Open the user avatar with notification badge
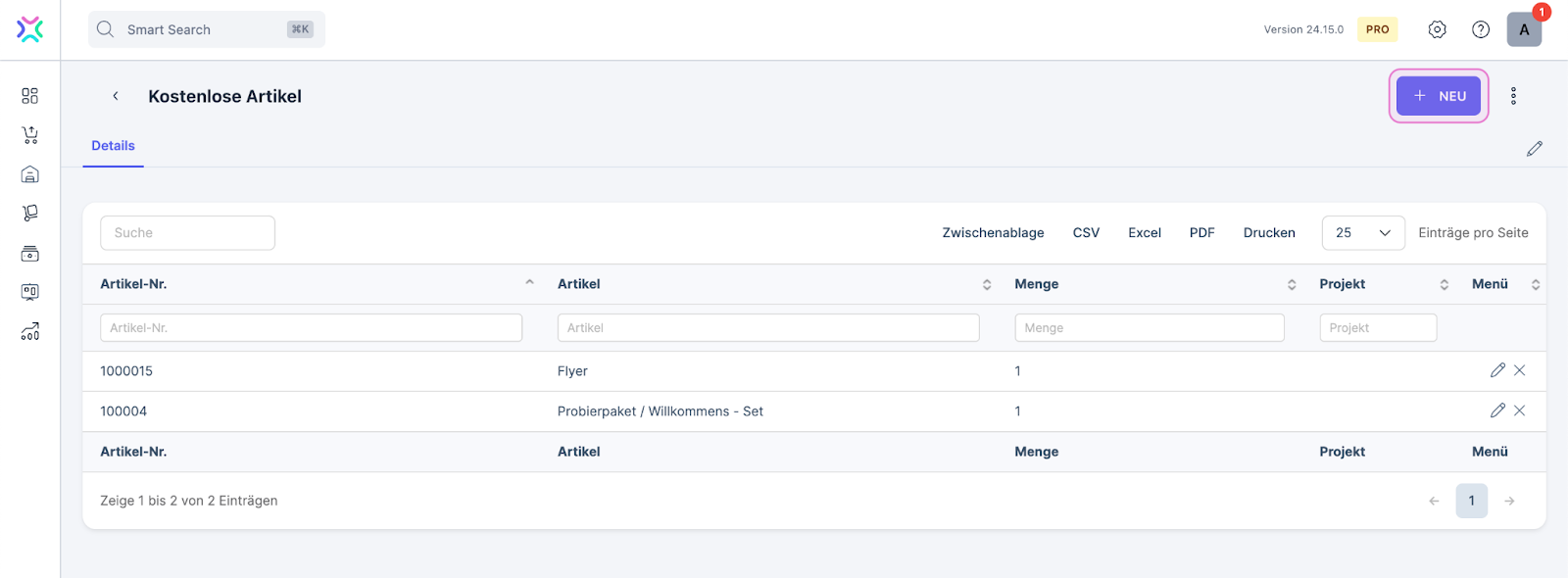1568x578 pixels. coord(1524,29)
